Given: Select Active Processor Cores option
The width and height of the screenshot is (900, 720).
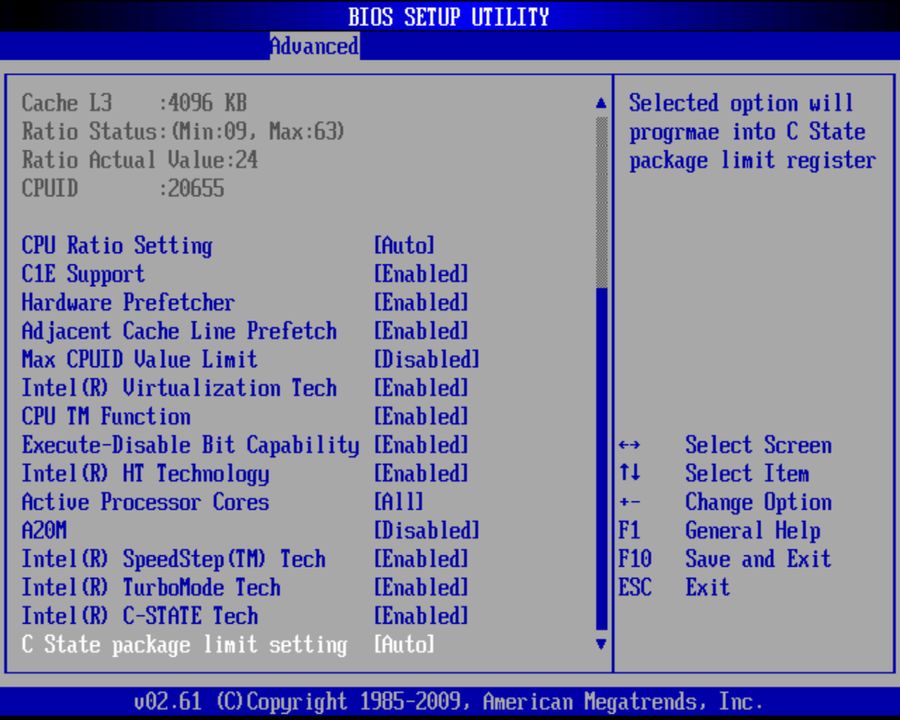Looking at the screenshot, I should tap(145, 502).
